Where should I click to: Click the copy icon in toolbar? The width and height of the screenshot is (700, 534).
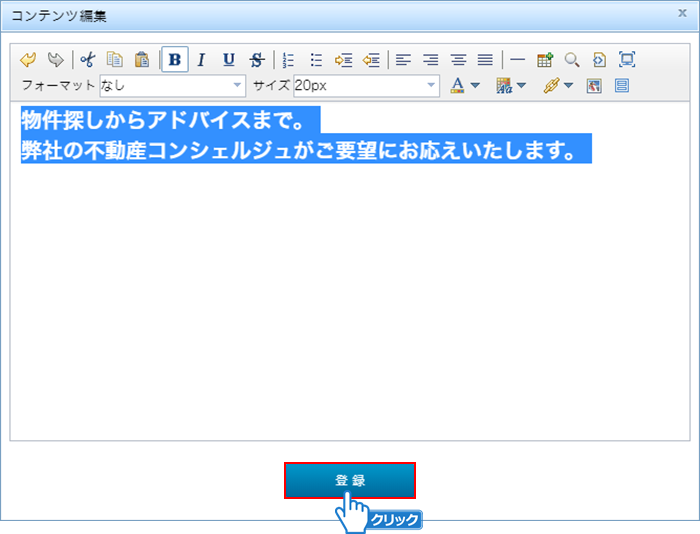115,59
